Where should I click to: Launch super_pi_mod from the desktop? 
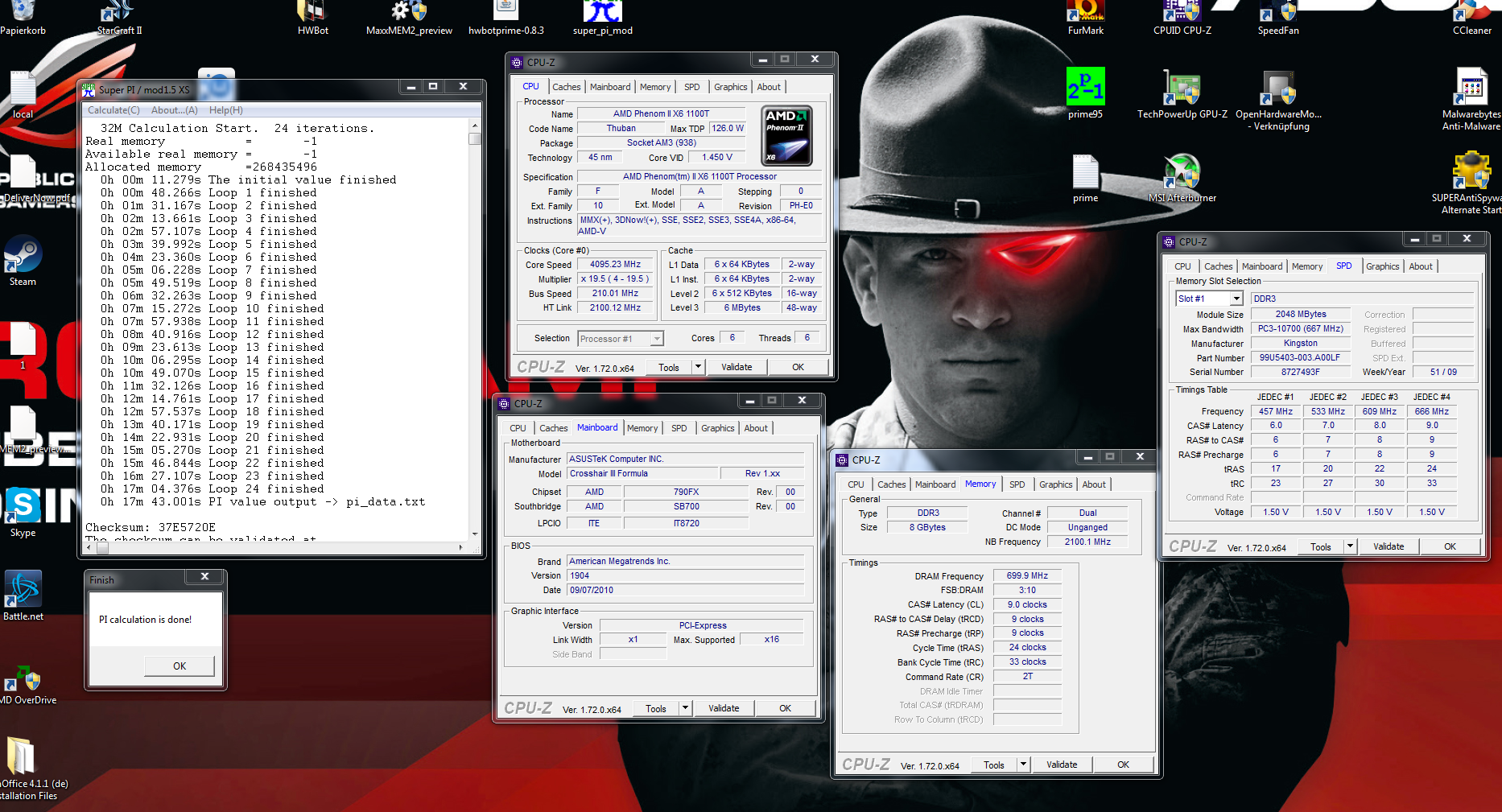[602, 18]
